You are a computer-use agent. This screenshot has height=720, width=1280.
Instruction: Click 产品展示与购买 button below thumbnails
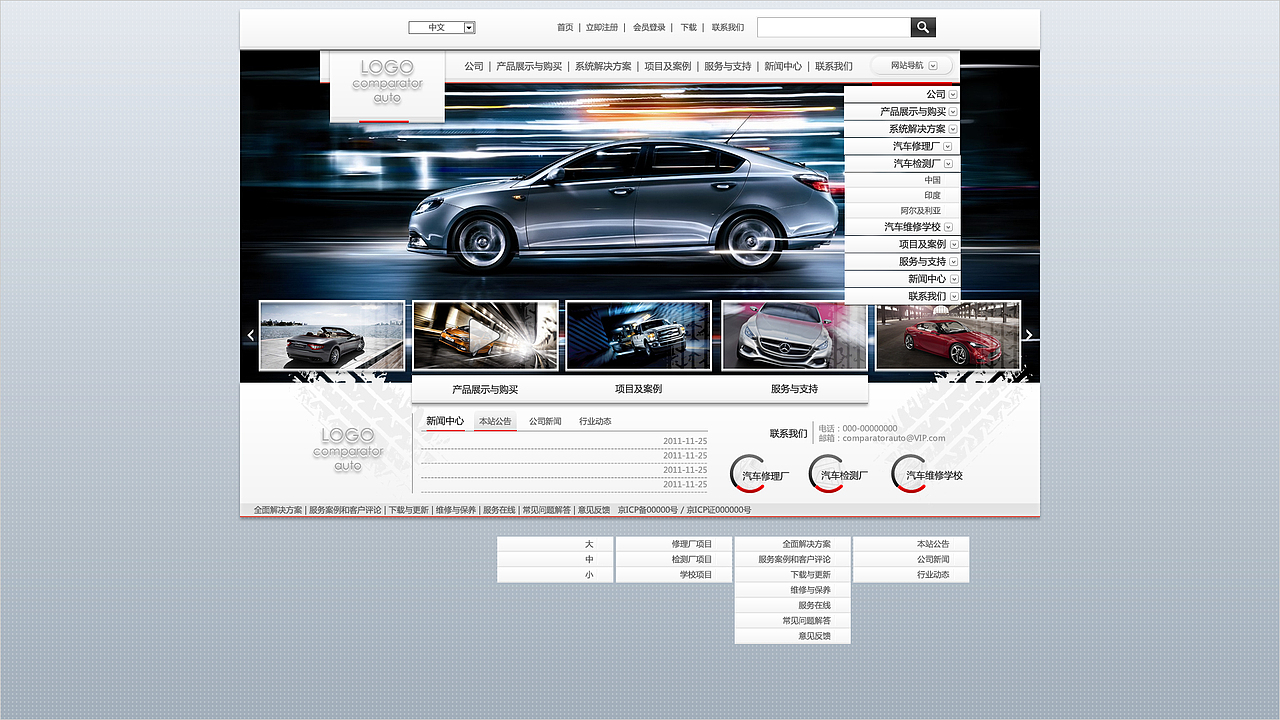(485, 390)
